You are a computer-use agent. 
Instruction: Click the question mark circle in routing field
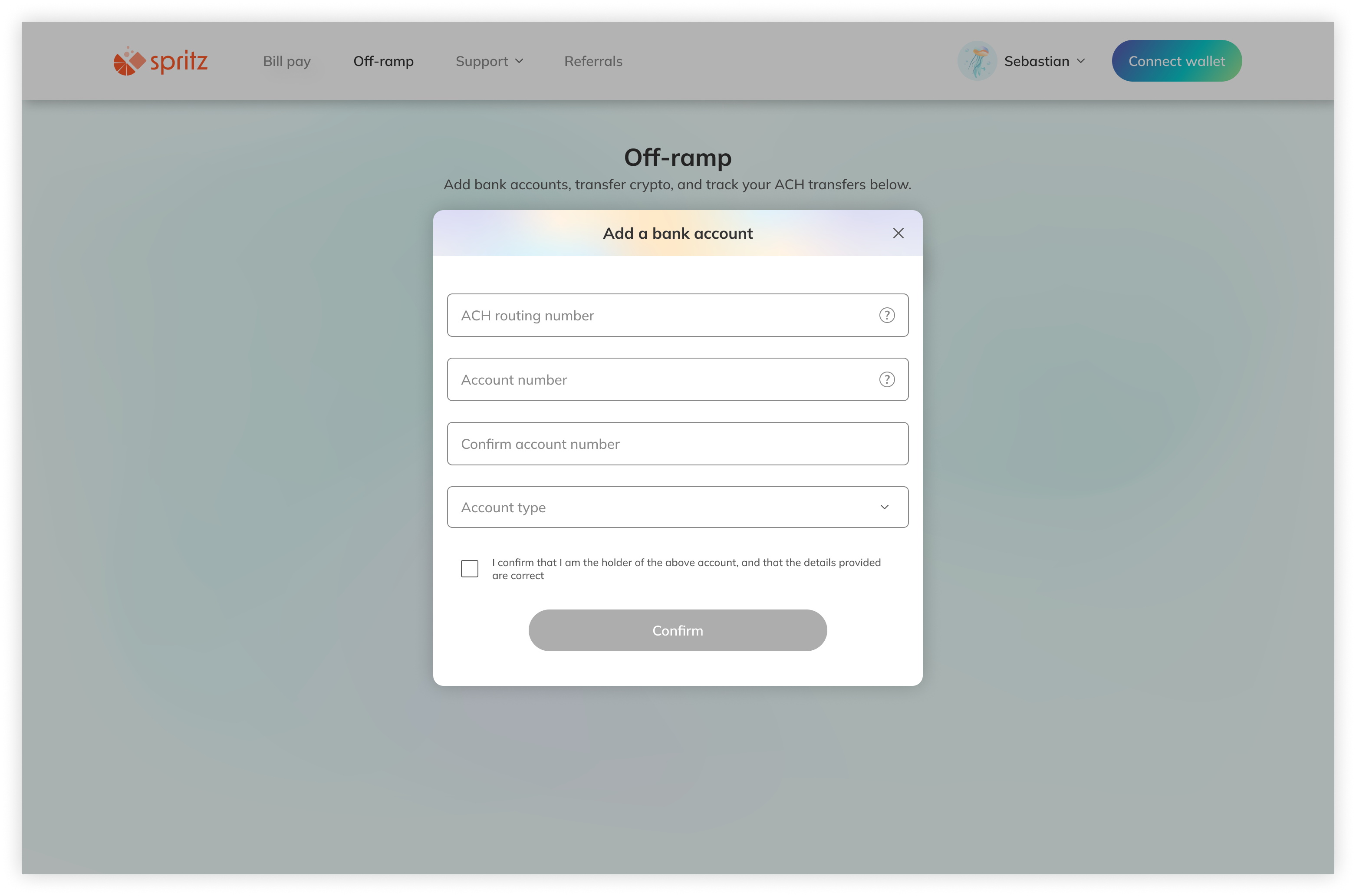pos(886,315)
